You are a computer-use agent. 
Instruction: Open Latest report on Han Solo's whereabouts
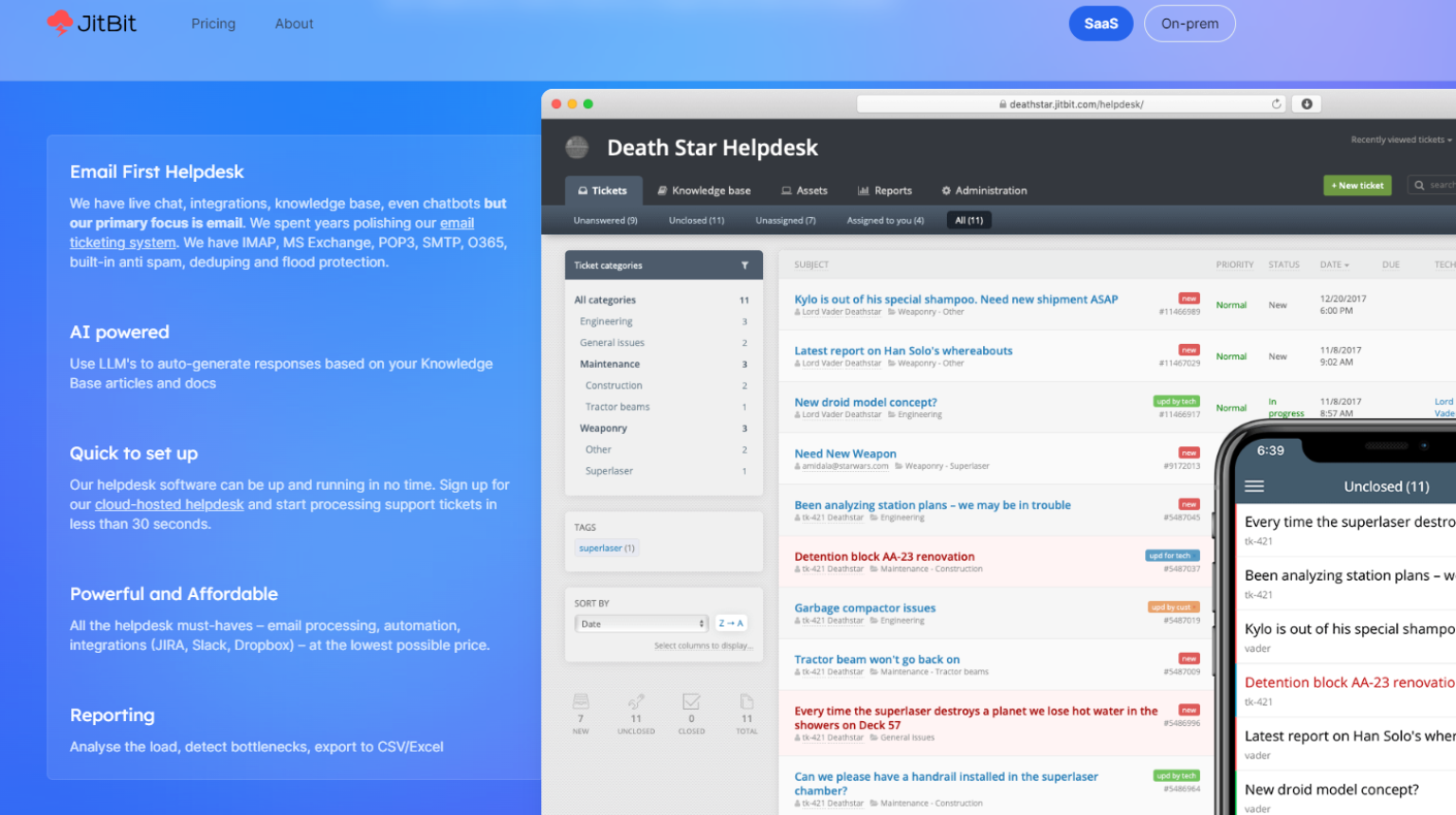[x=903, y=351]
